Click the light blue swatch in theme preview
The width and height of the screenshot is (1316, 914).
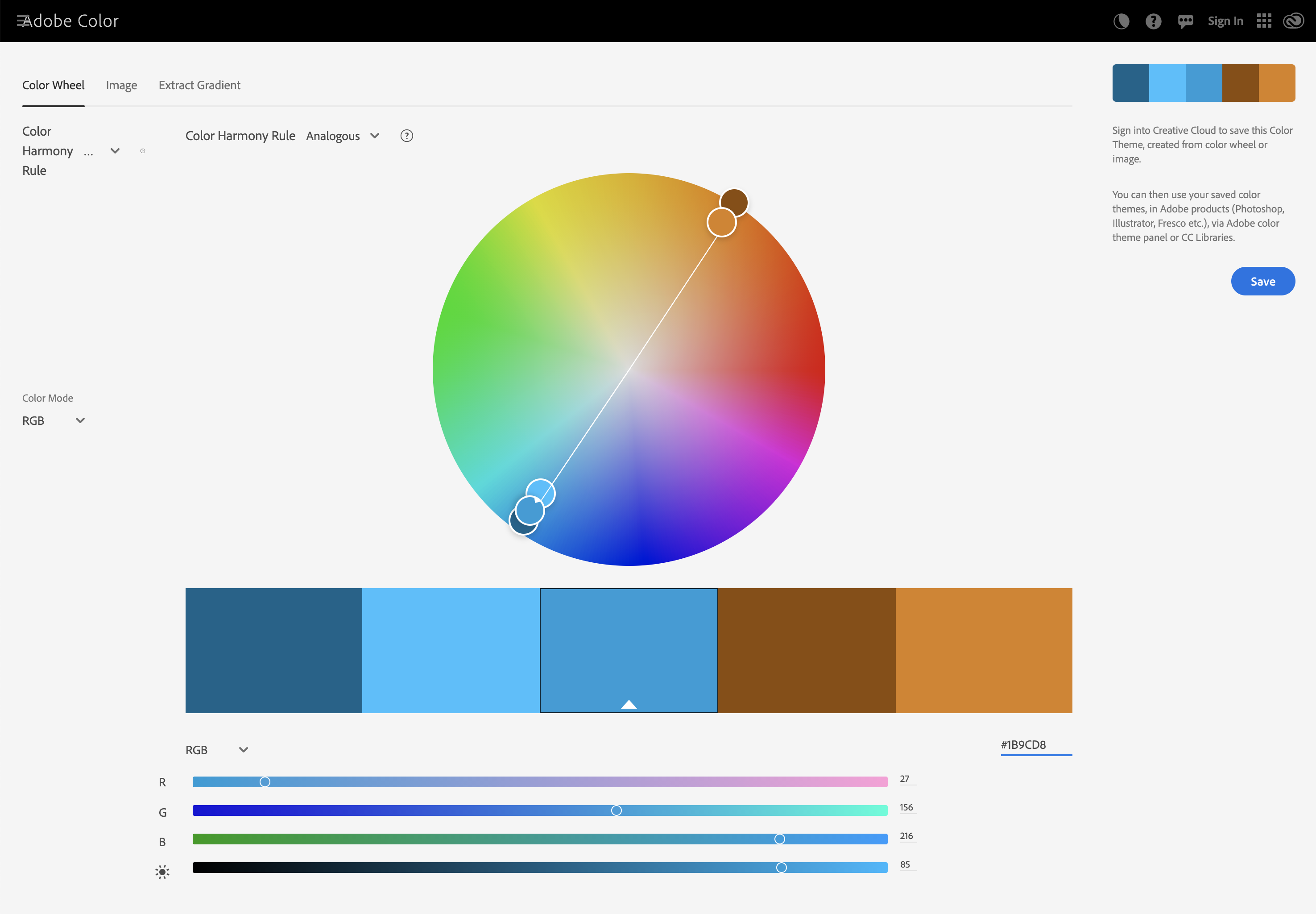pos(1167,83)
